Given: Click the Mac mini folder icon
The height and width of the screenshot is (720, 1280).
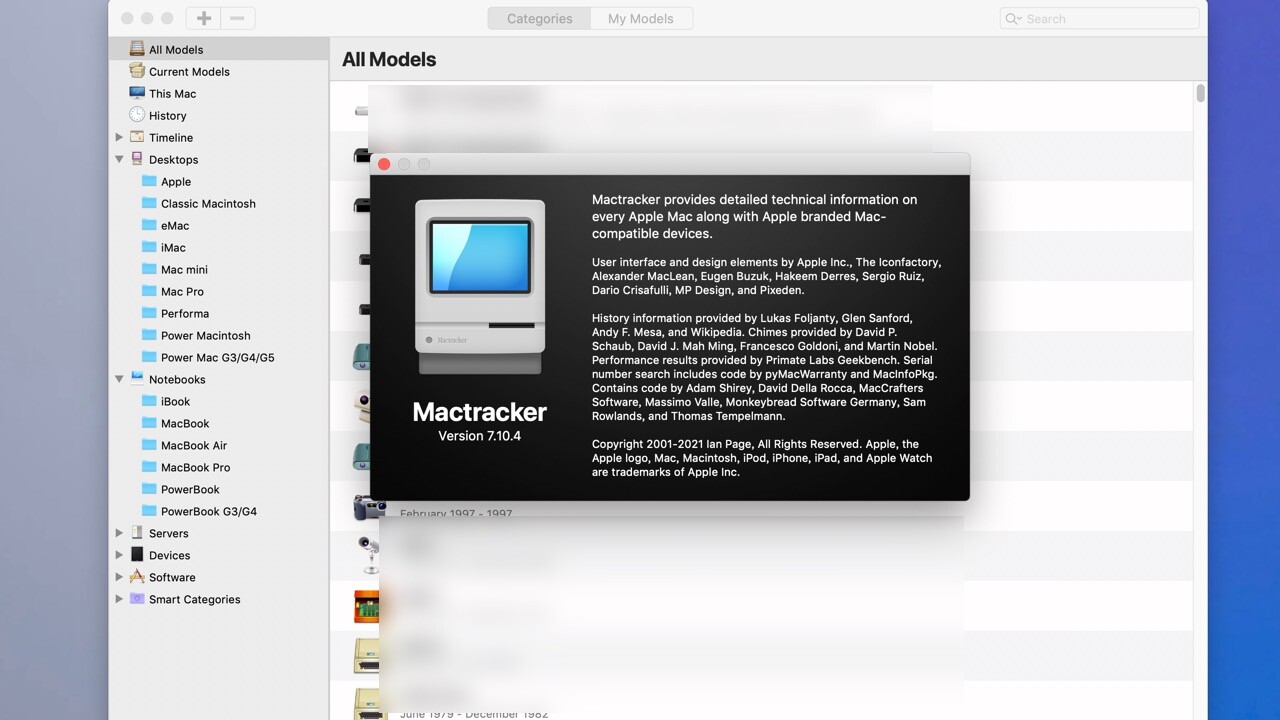Looking at the screenshot, I should (149, 269).
